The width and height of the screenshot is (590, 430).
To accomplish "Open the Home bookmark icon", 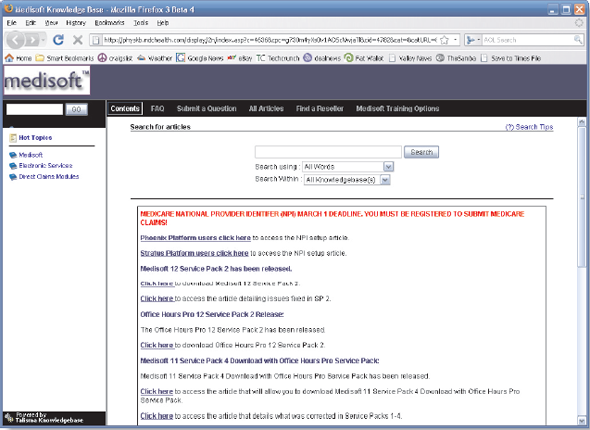I will [9, 58].
